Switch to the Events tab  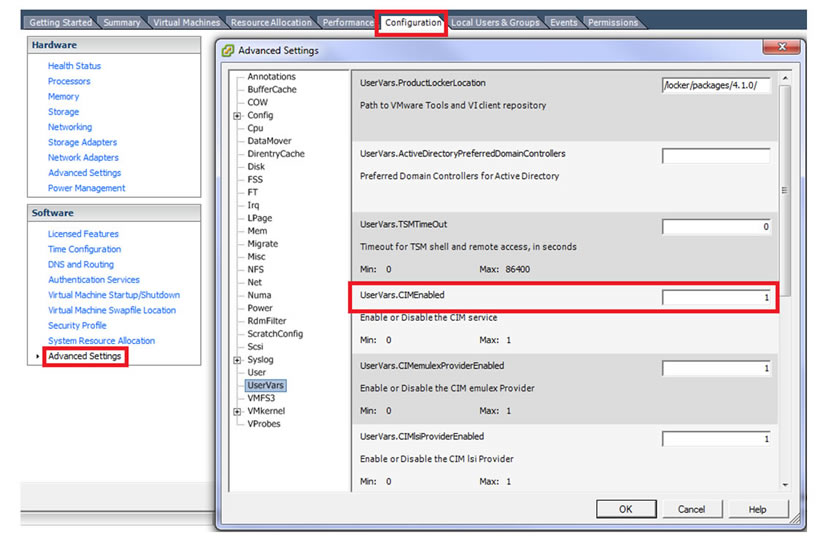pyautogui.click(x=563, y=23)
